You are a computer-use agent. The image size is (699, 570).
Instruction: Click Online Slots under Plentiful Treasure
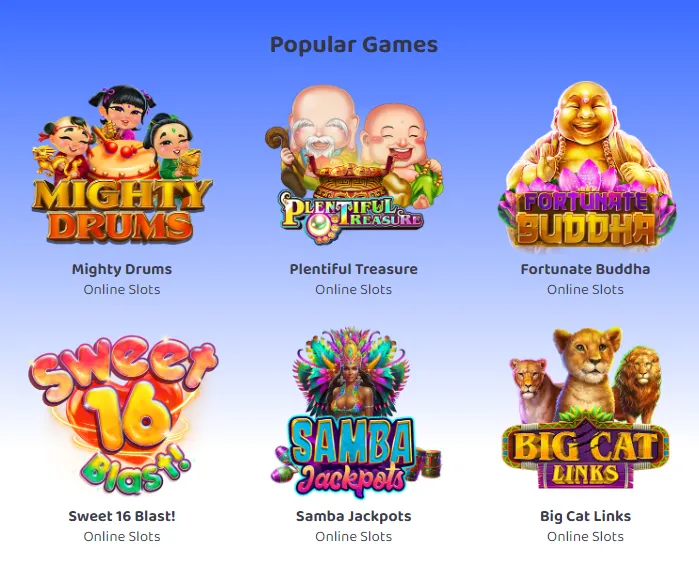point(354,290)
